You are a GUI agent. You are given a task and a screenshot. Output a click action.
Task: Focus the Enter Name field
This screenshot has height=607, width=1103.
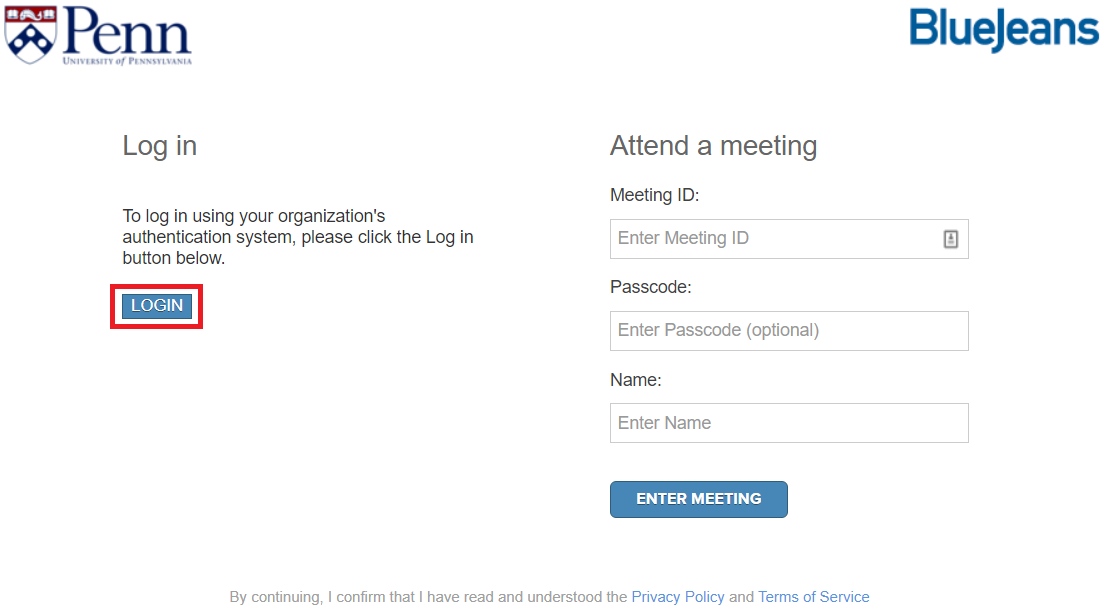[x=788, y=423]
